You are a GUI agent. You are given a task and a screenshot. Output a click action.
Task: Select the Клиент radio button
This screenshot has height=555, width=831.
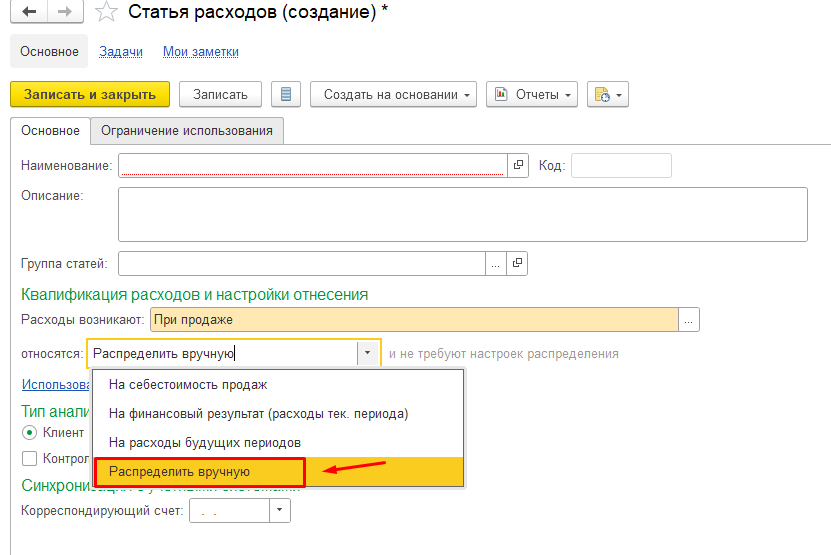click(29, 433)
